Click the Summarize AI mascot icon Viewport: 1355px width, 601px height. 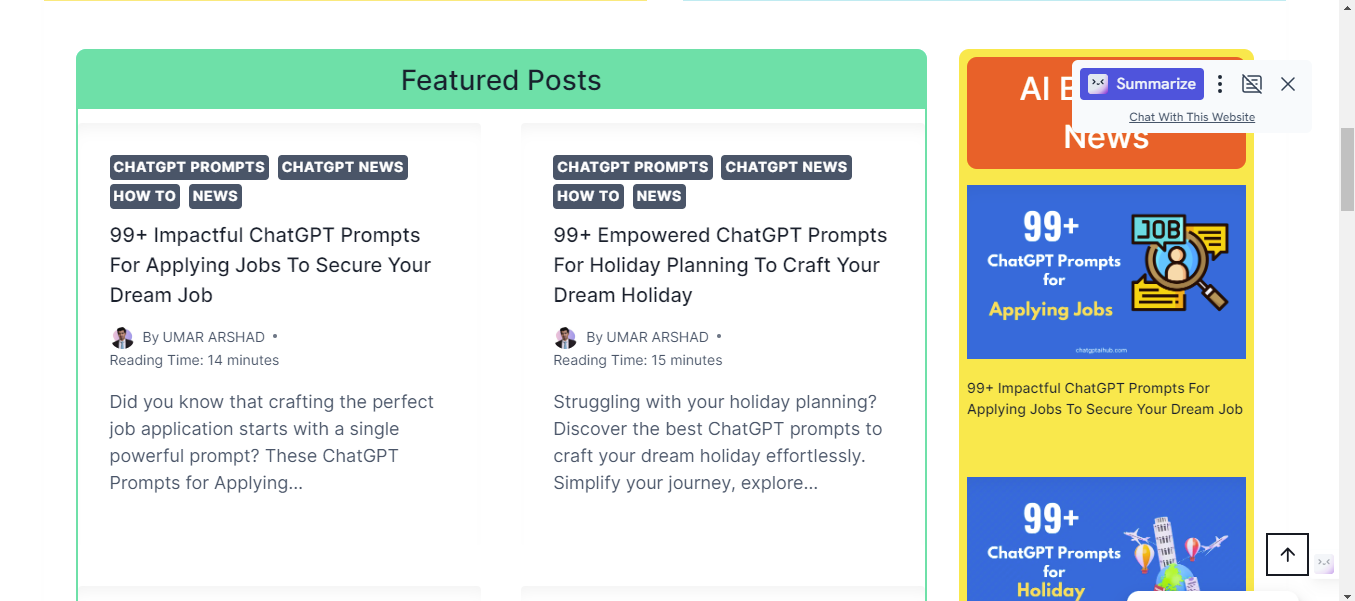click(x=1099, y=84)
